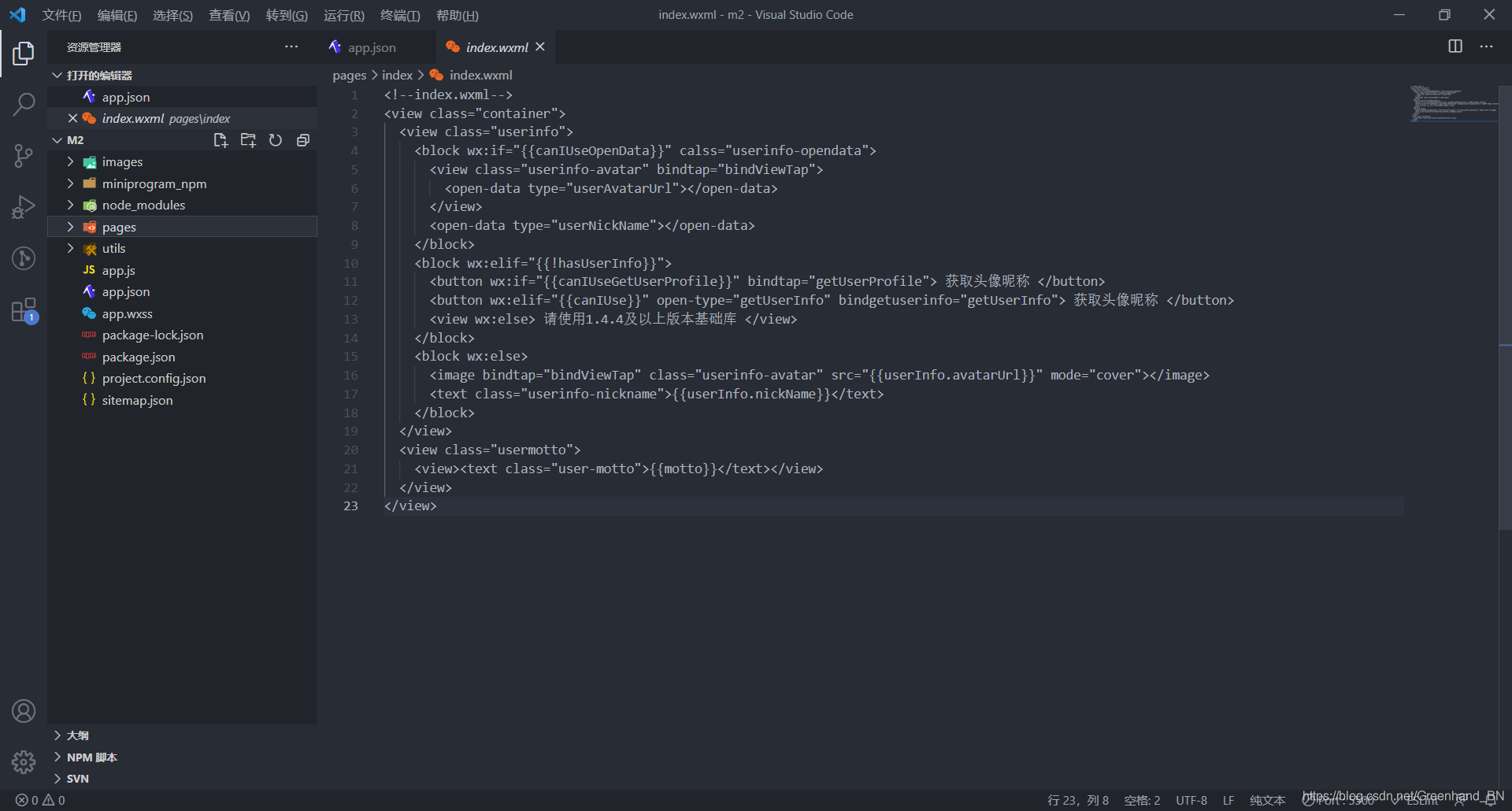This screenshot has height=811, width=1512.
Task: Click the VS Code logo icon
Action: (17, 15)
